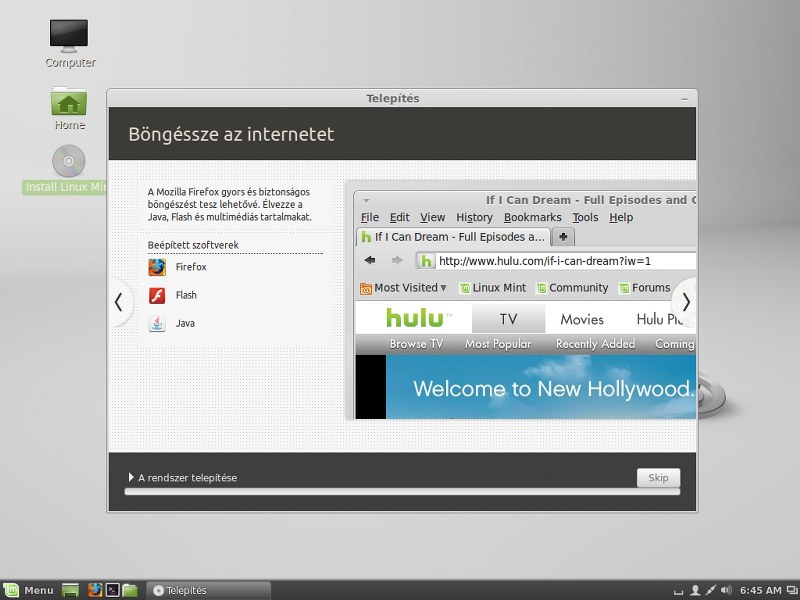This screenshot has height=600, width=800.
Task: Click the Java icon in software list
Action: pos(157,323)
